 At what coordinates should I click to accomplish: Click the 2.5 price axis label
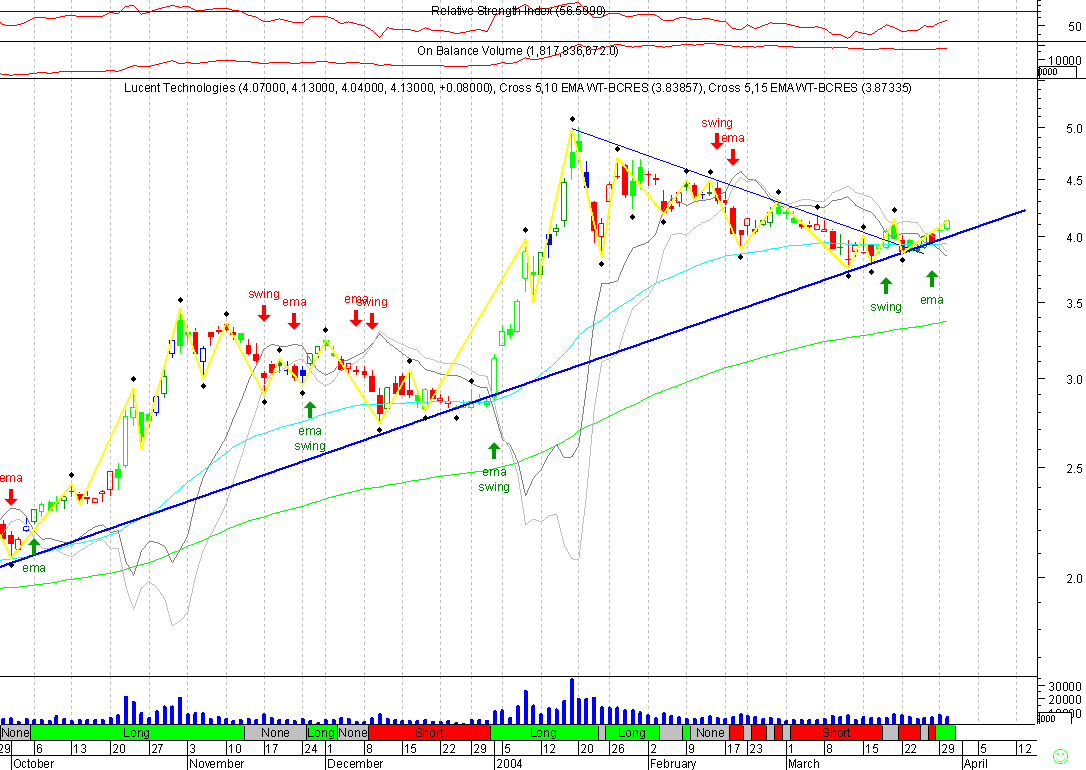pos(1074,469)
